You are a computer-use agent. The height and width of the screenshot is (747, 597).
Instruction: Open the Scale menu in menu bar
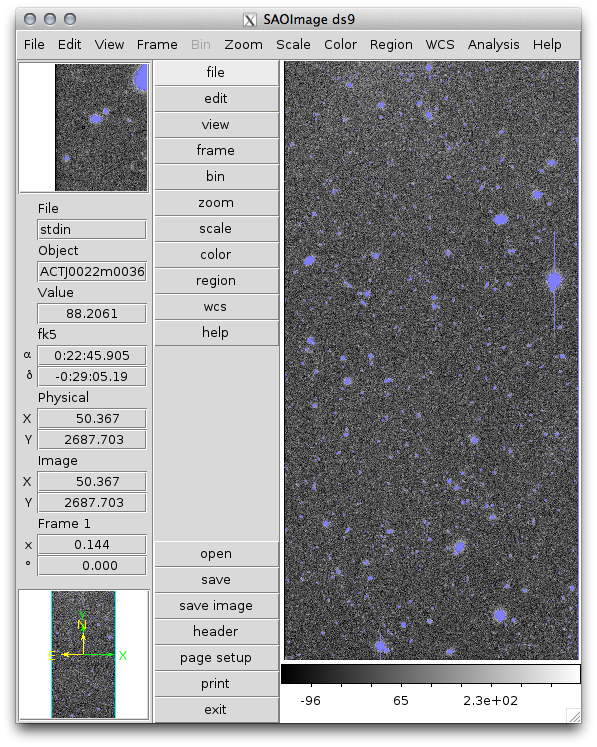point(293,45)
